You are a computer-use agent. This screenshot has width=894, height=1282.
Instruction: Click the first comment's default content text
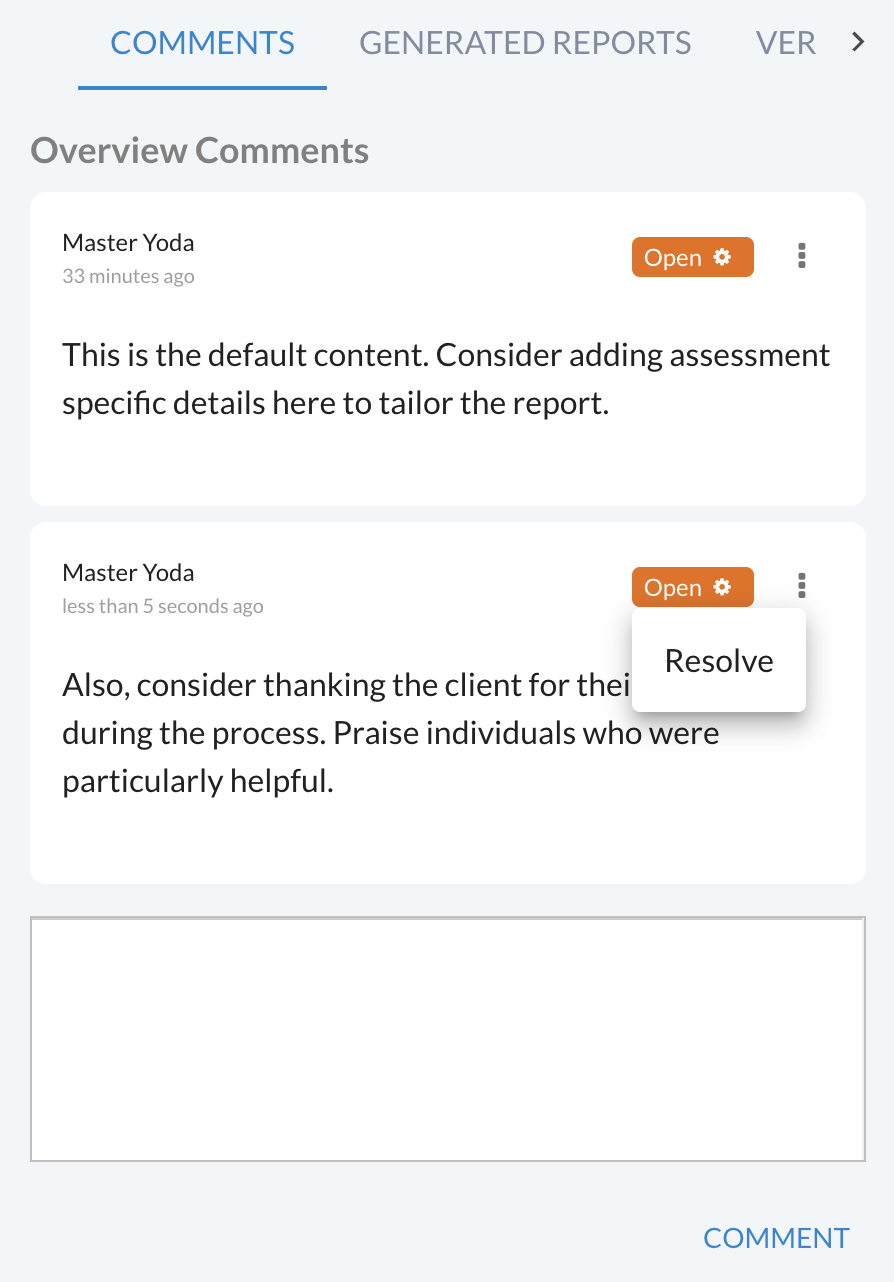[x=446, y=379]
